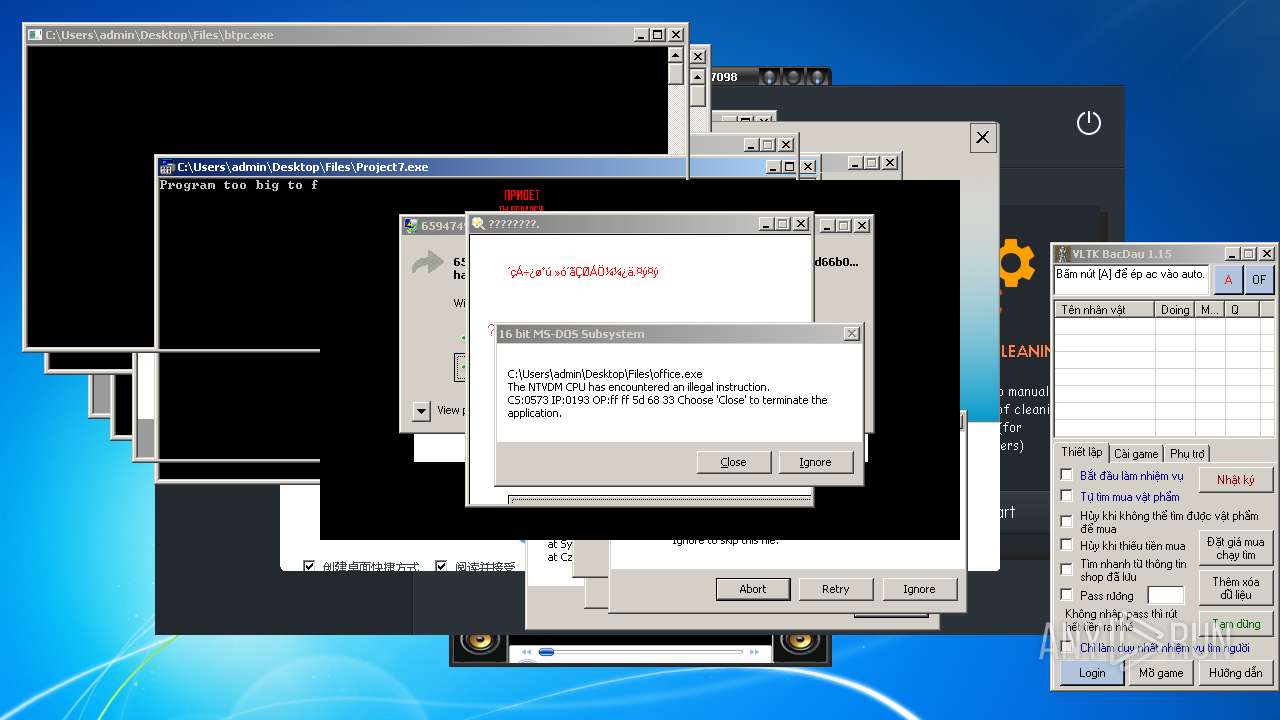Click the third round button on the 7098 player bar
The height and width of the screenshot is (720, 1280).
click(x=816, y=76)
